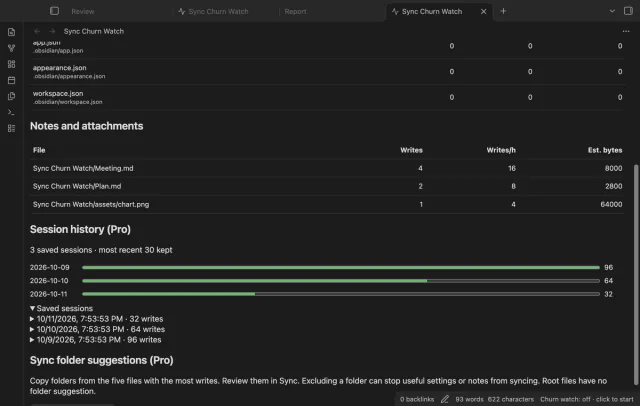Click the 'Est. bytes' column header
Viewport: 640px width, 406px height.
pyautogui.click(x=605, y=150)
